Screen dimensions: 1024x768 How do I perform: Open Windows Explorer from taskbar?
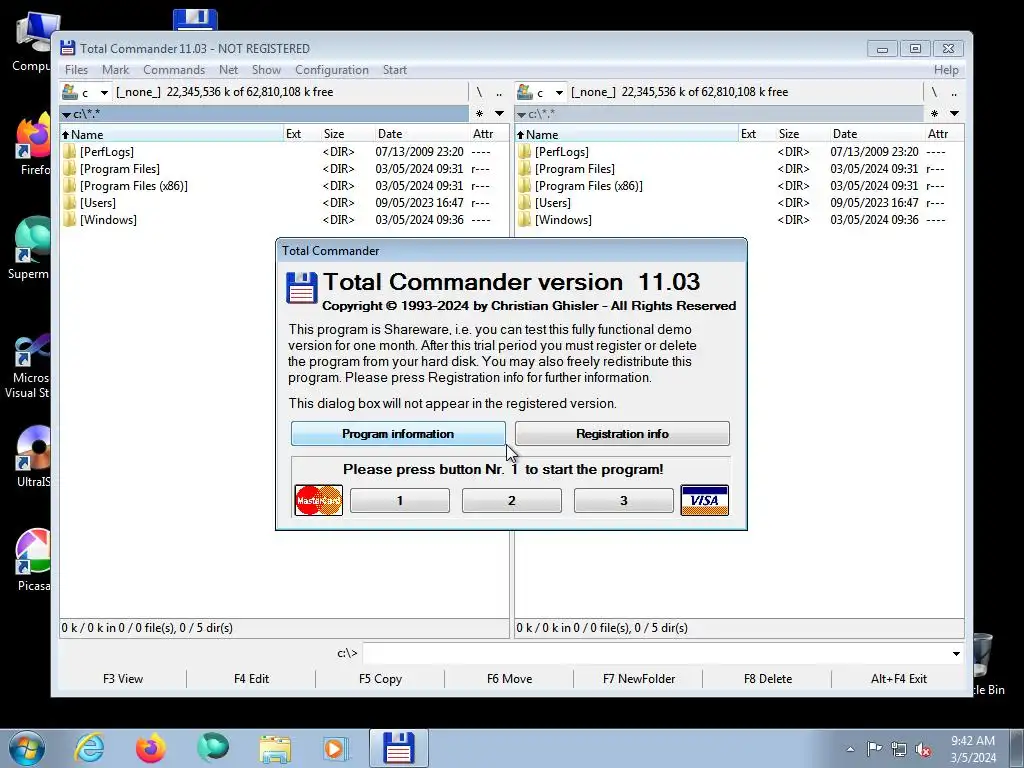coord(275,748)
